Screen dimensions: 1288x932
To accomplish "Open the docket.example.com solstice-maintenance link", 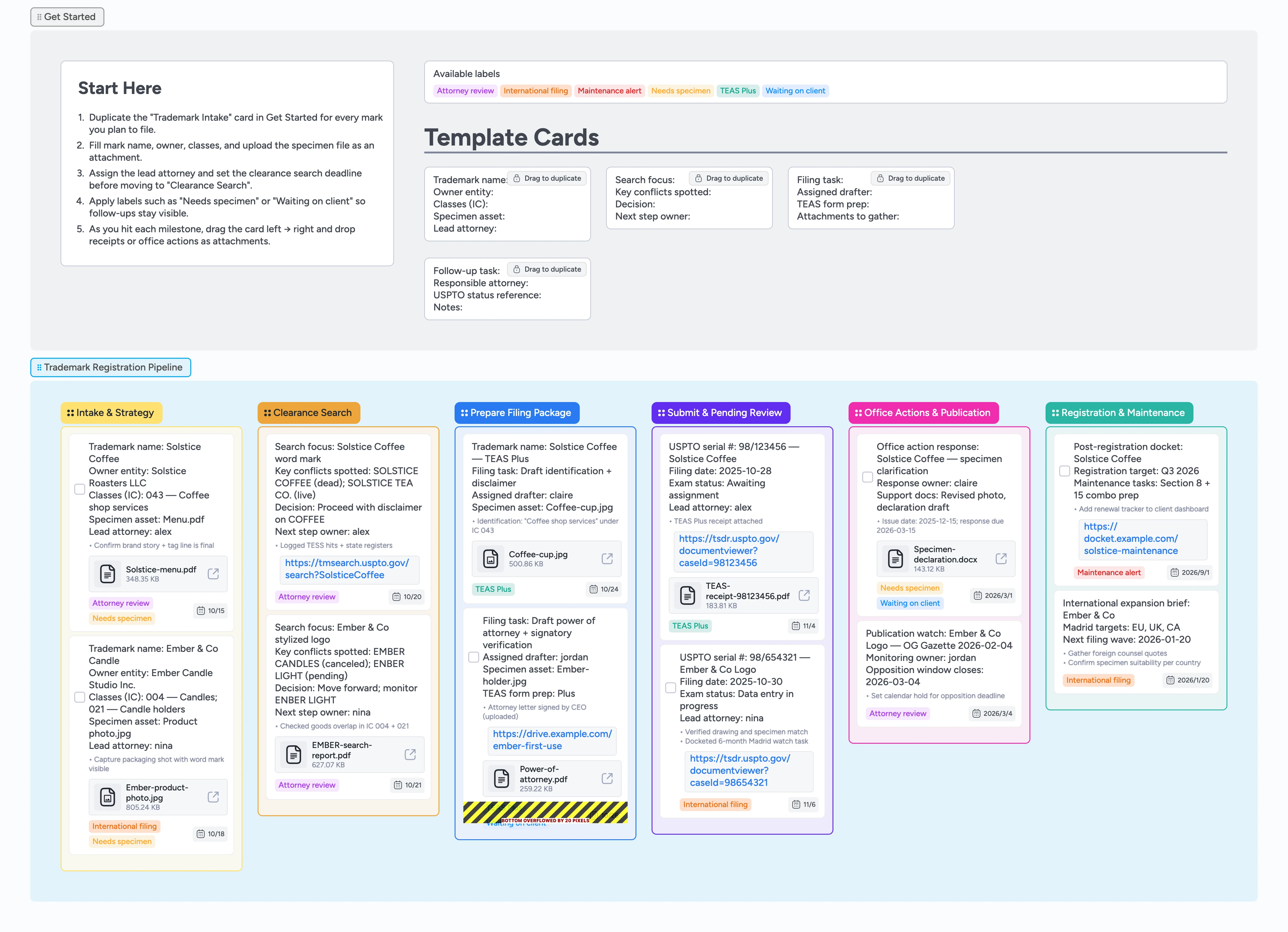I will point(1130,539).
